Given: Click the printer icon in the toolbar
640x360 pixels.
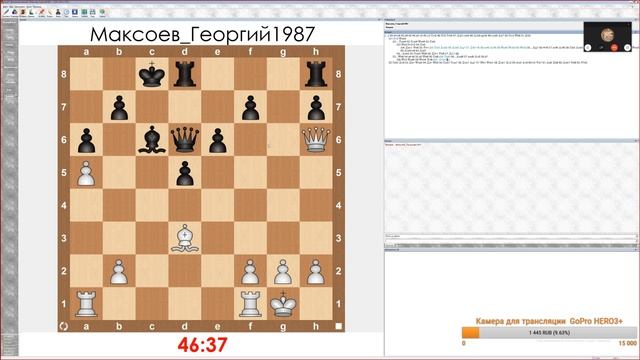Looking at the screenshot, I should (93, 12).
